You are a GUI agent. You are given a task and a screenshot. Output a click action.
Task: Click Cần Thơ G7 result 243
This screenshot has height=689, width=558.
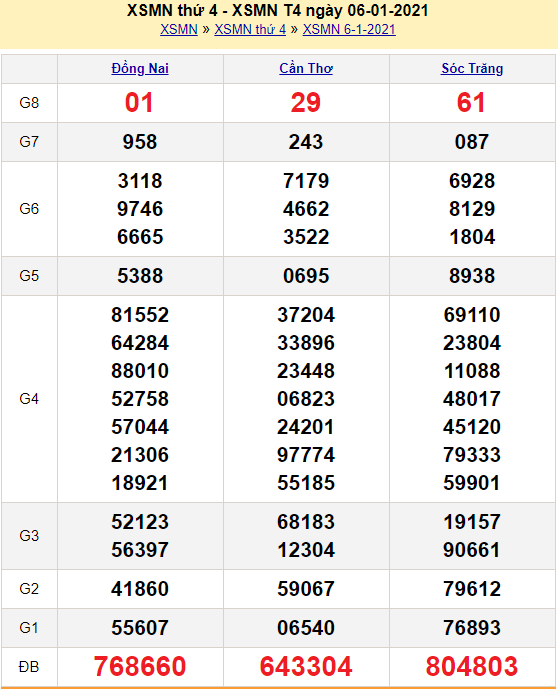[306, 142]
